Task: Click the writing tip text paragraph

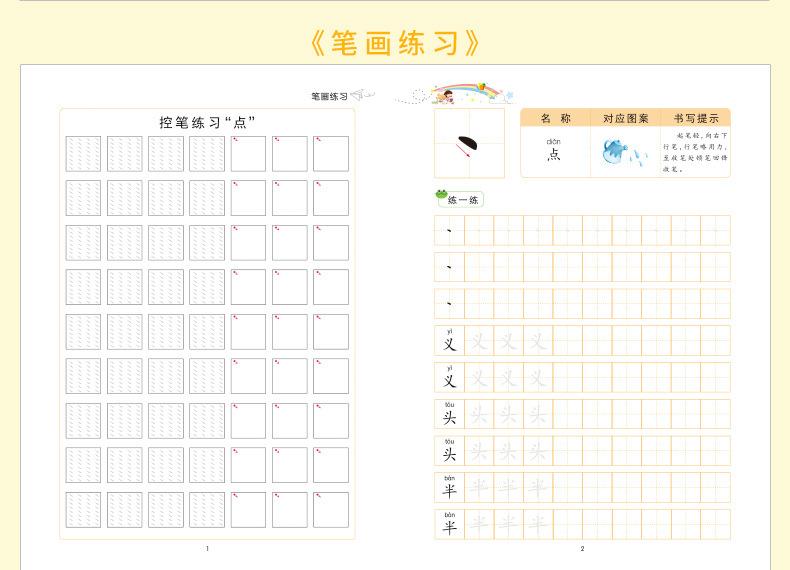Action: pyautogui.click(x=694, y=152)
